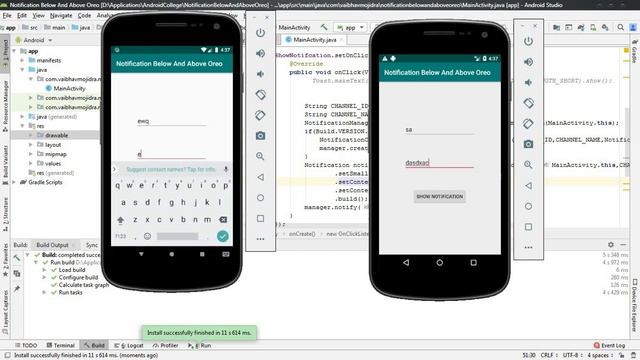Click CRLF line separator in status bar
The image size is (640, 360).
pos(548,356)
